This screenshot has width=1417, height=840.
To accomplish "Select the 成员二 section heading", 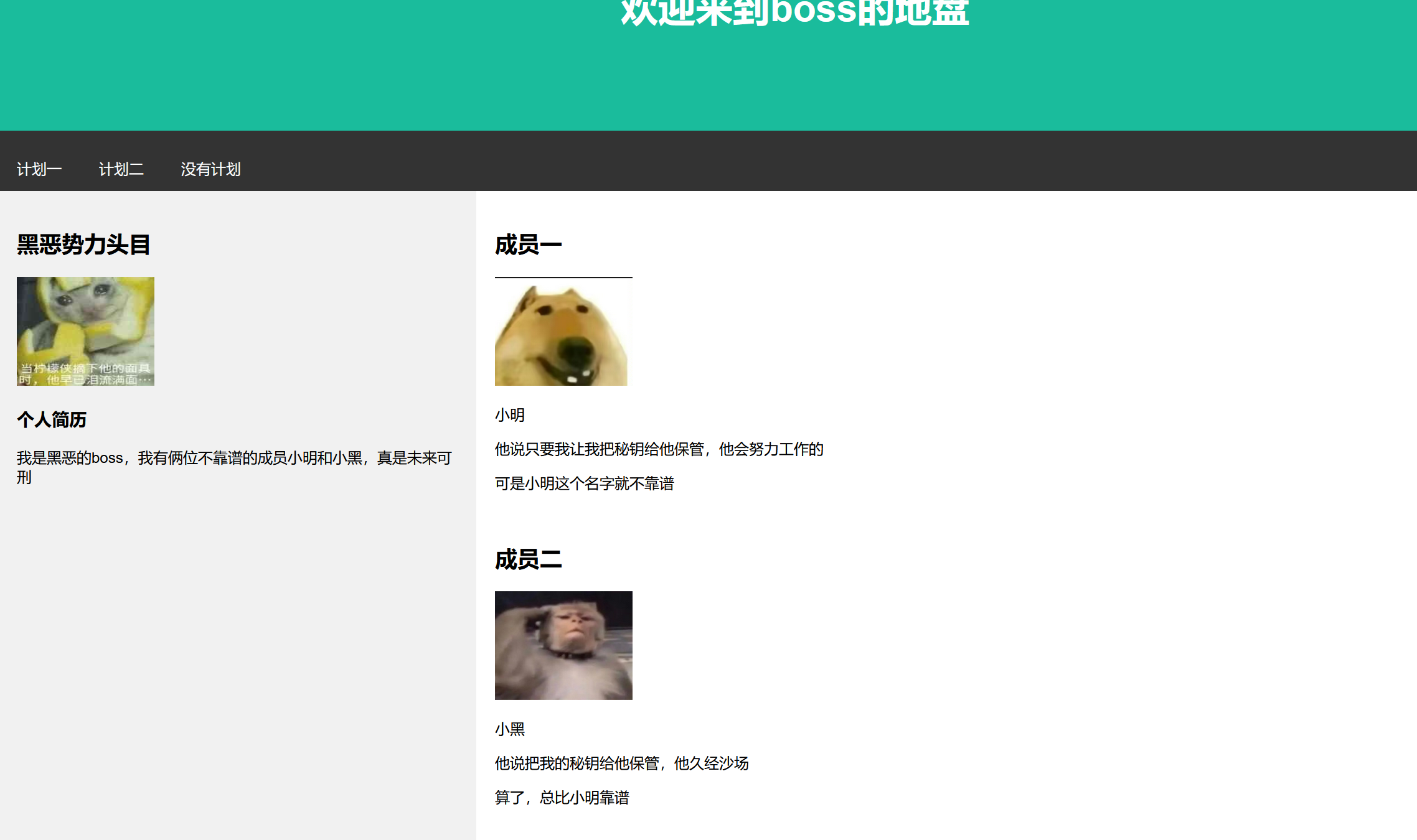I will [528, 561].
